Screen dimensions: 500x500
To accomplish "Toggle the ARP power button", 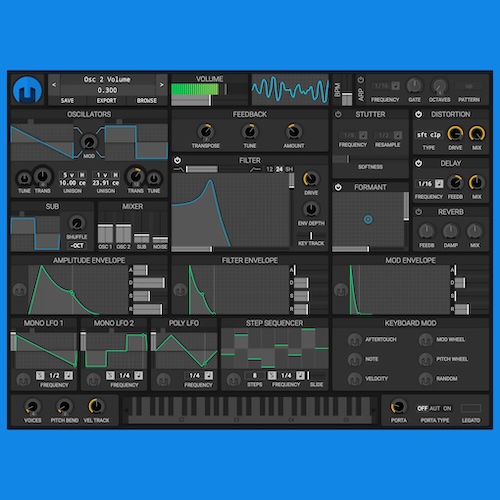I will (x=361, y=80).
